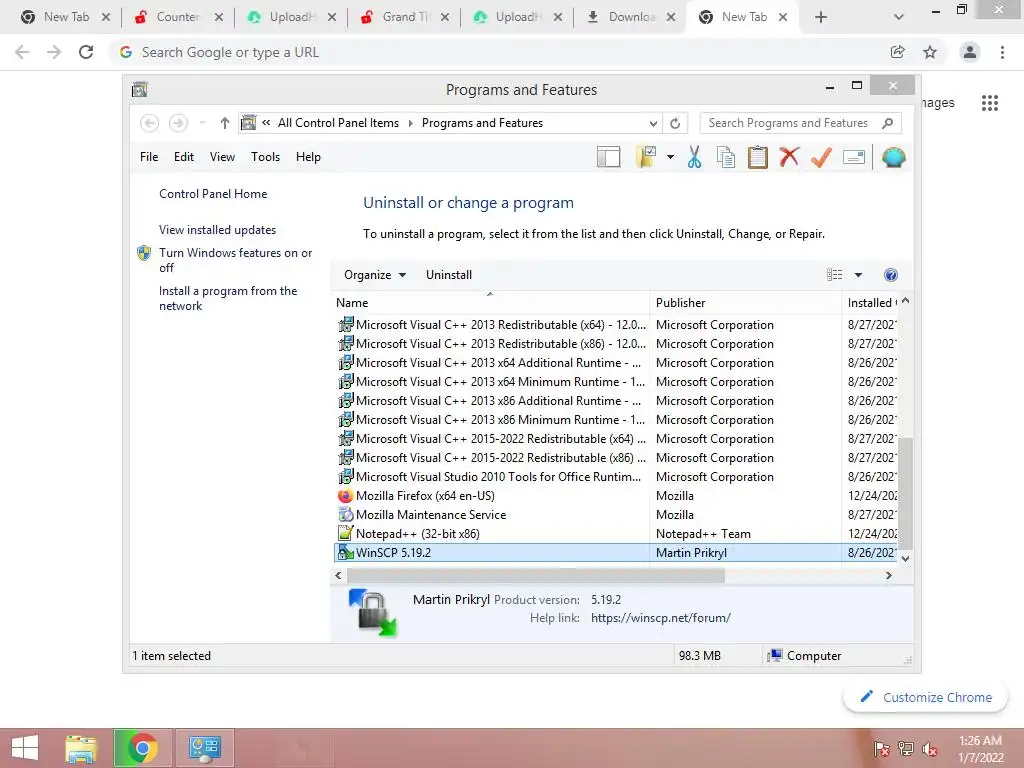Click Chrome share page icon
The image size is (1024, 768).
(897, 52)
